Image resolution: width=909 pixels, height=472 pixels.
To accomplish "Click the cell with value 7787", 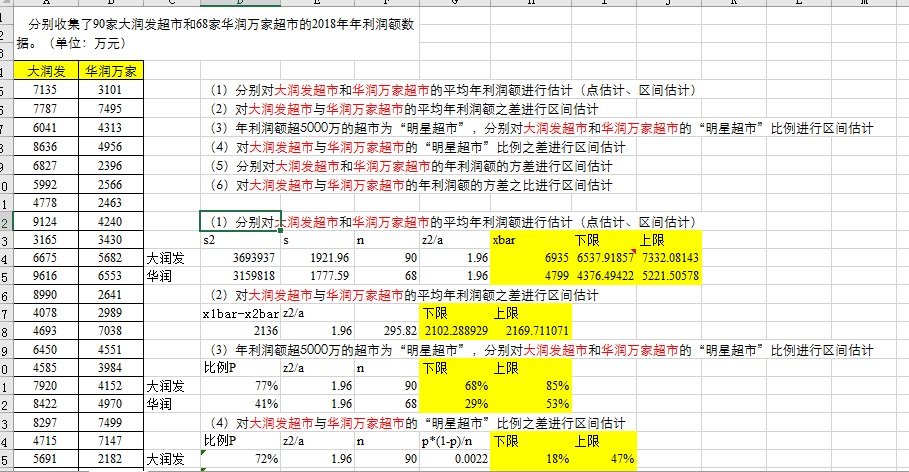I will point(46,109).
